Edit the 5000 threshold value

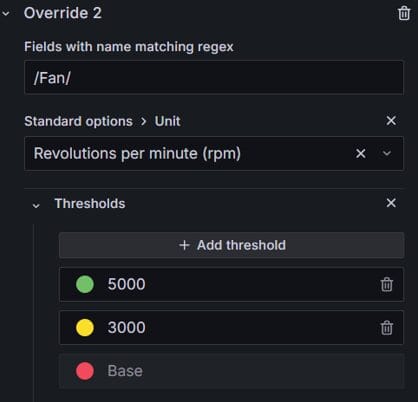pyautogui.click(x=233, y=284)
